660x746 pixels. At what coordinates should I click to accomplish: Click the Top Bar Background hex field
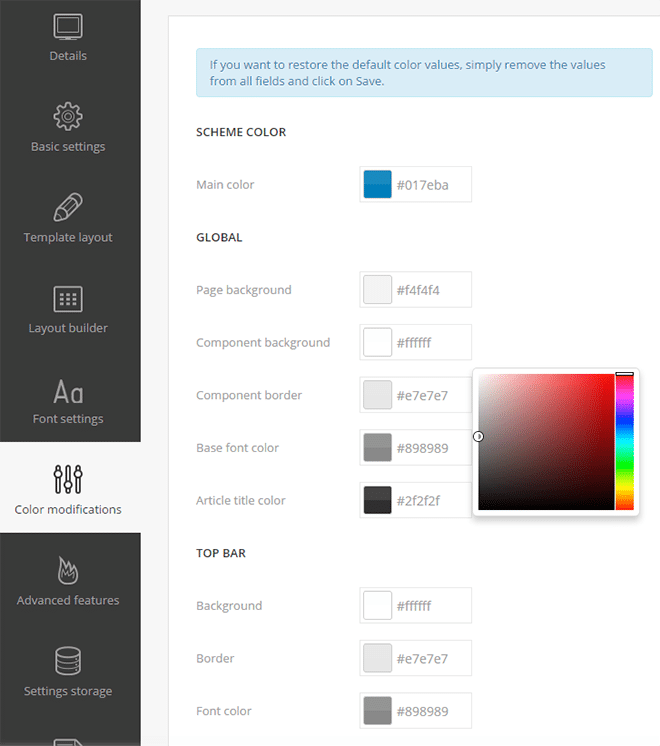[430, 606]
